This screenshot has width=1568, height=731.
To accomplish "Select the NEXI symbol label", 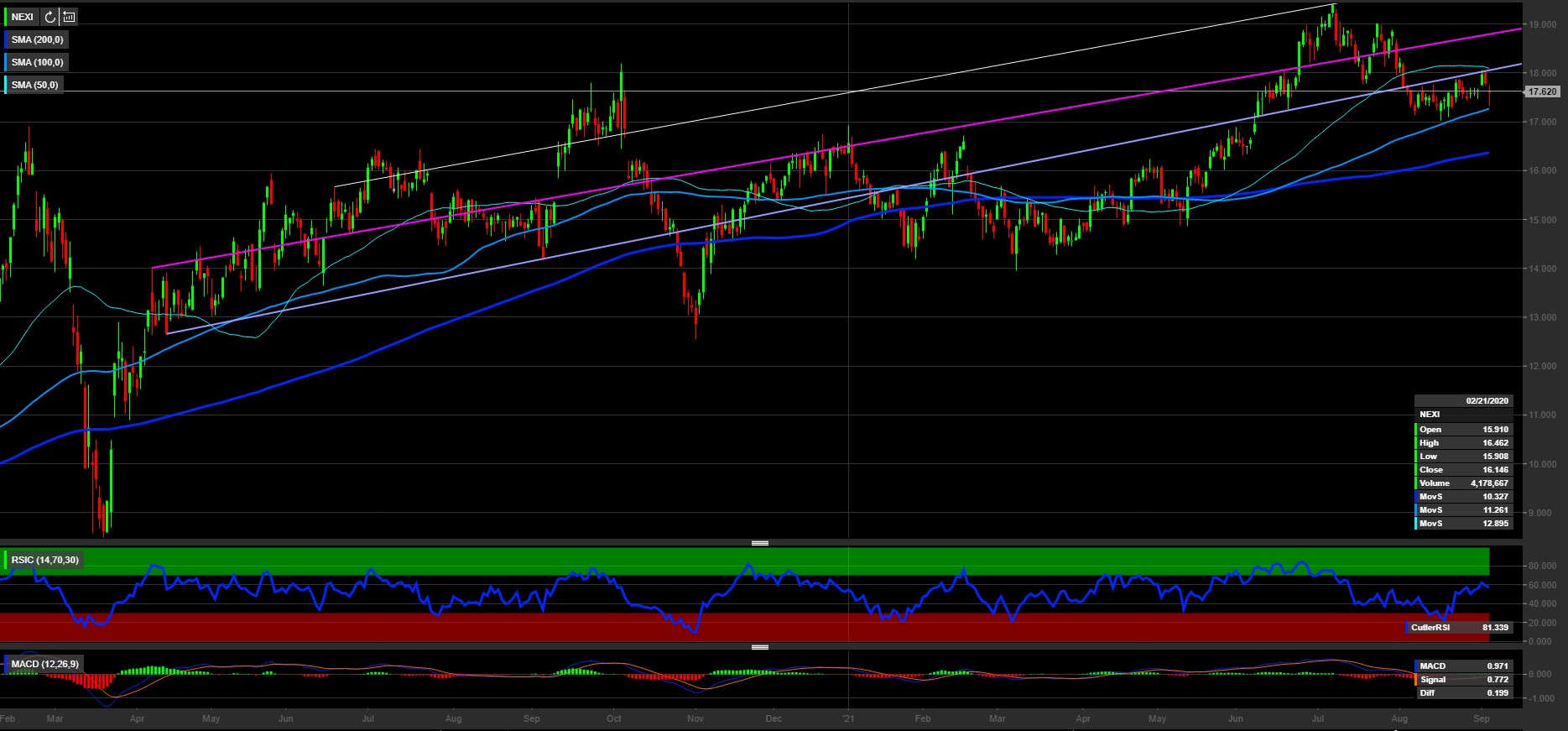I will coord(23,17).
